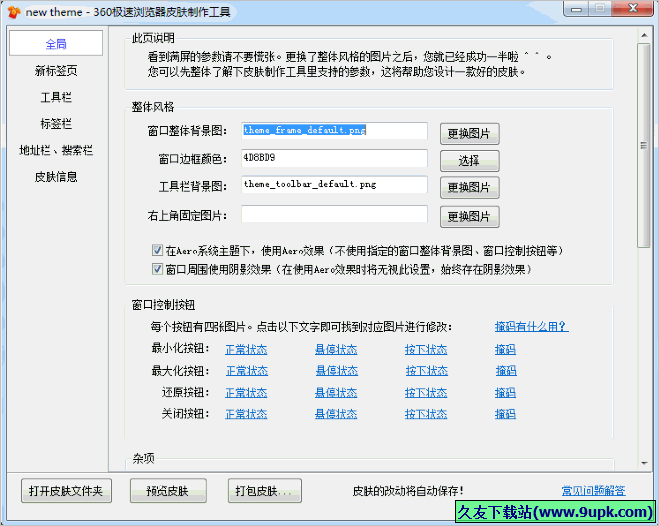Click 打开皮肤文件夹 button
Image resolution: width=659 pixels, height=526 pixels.
click(x=66, y=491)
